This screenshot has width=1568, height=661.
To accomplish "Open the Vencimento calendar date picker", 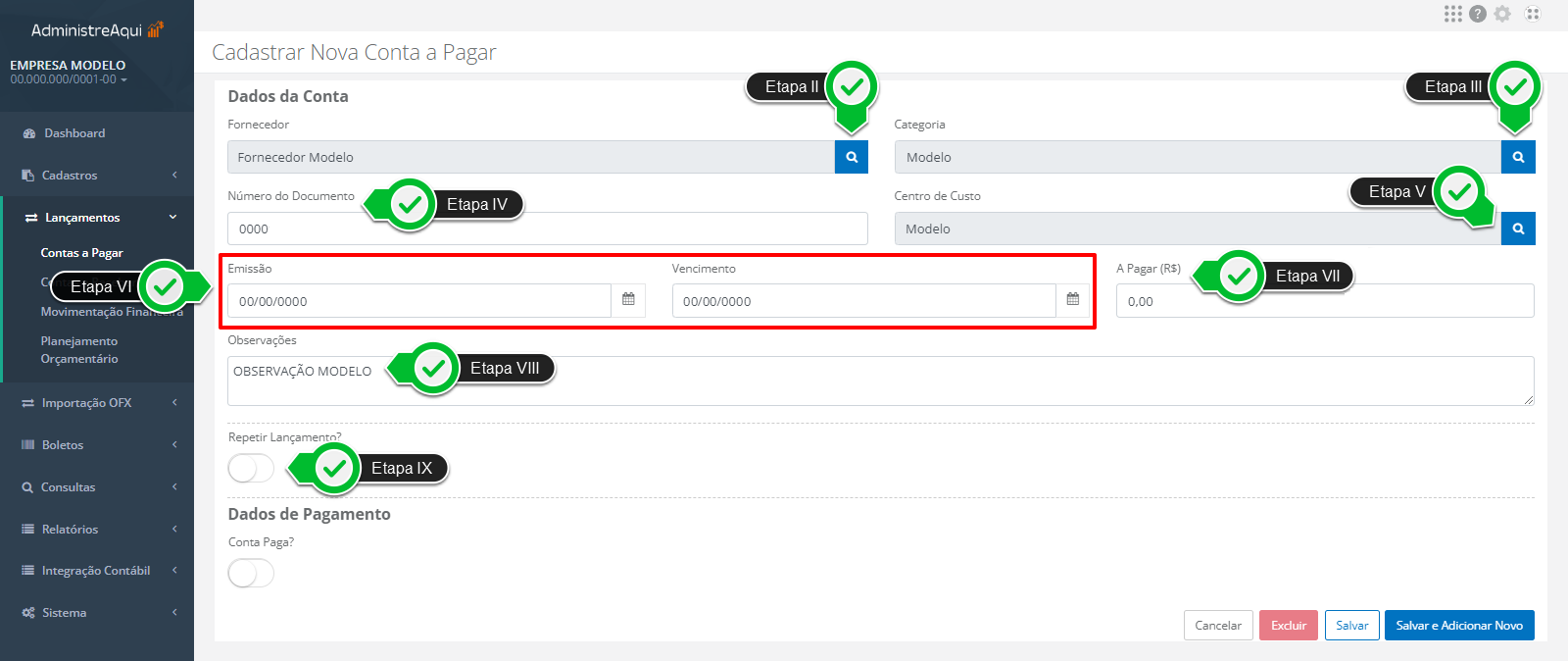I will 1072,300.
